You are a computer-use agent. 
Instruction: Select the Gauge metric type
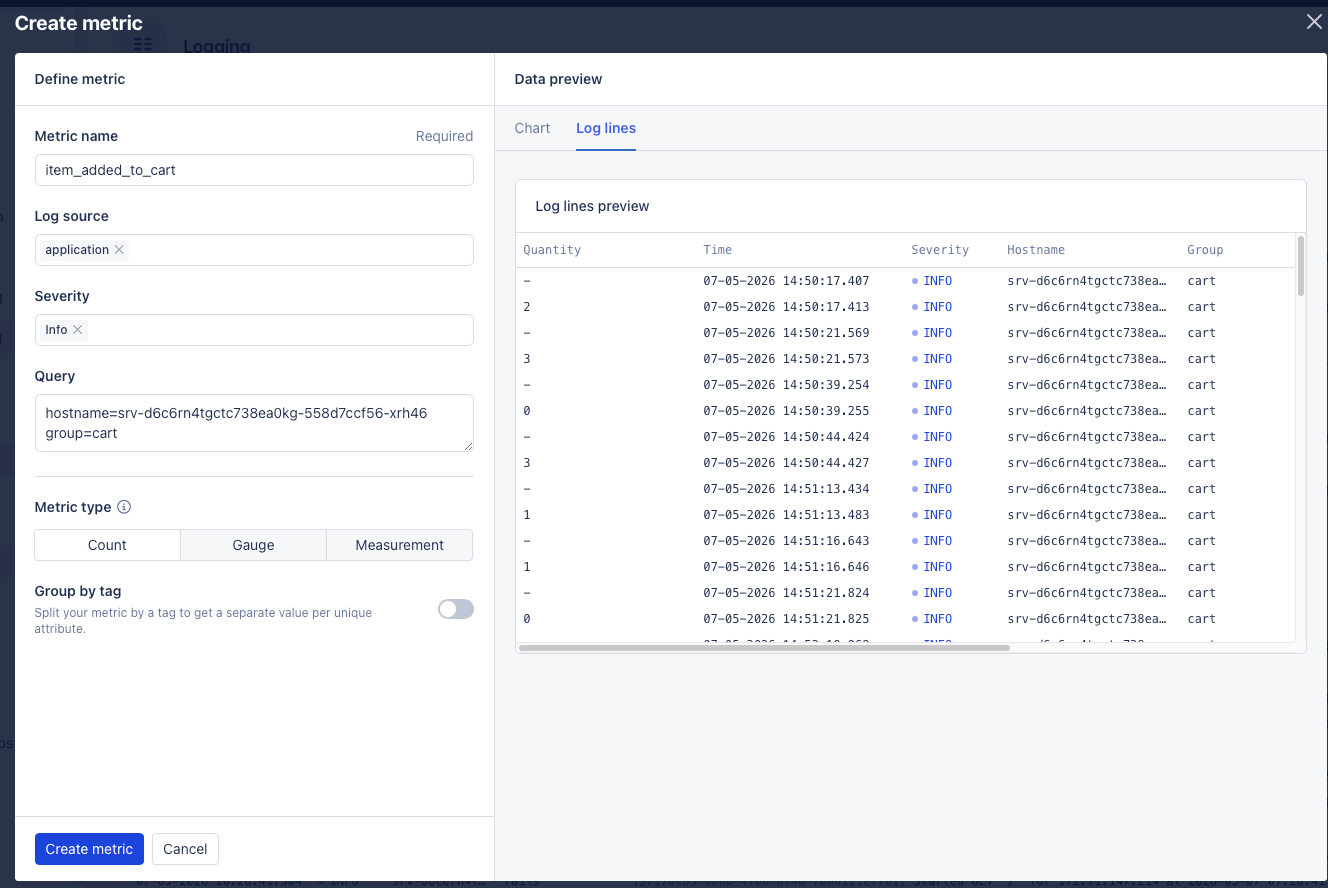(x=253, y=545)
